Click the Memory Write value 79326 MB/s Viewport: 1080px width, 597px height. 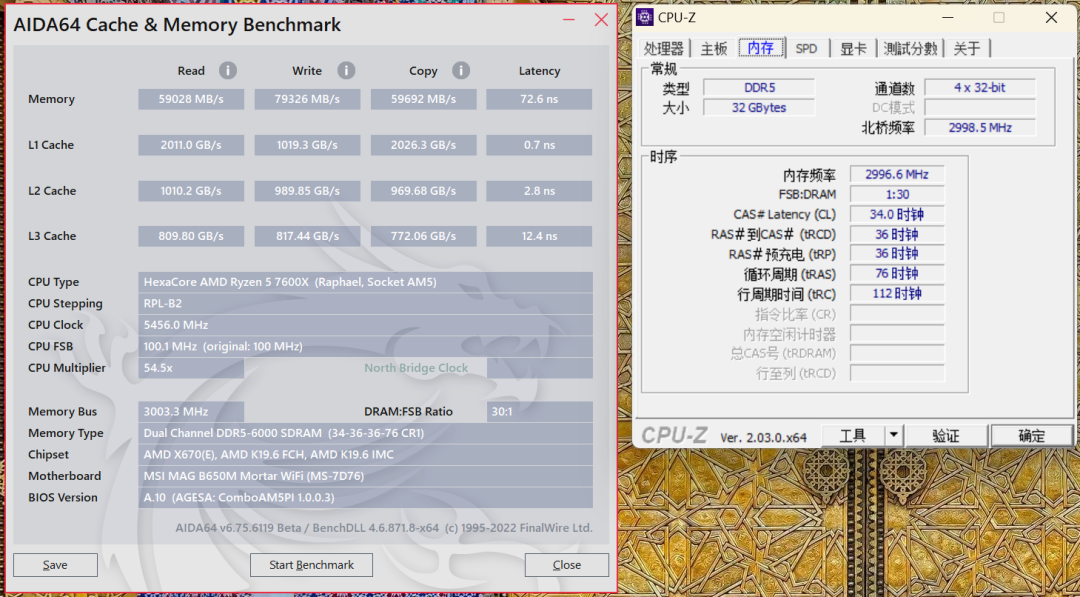coord(307,99)
